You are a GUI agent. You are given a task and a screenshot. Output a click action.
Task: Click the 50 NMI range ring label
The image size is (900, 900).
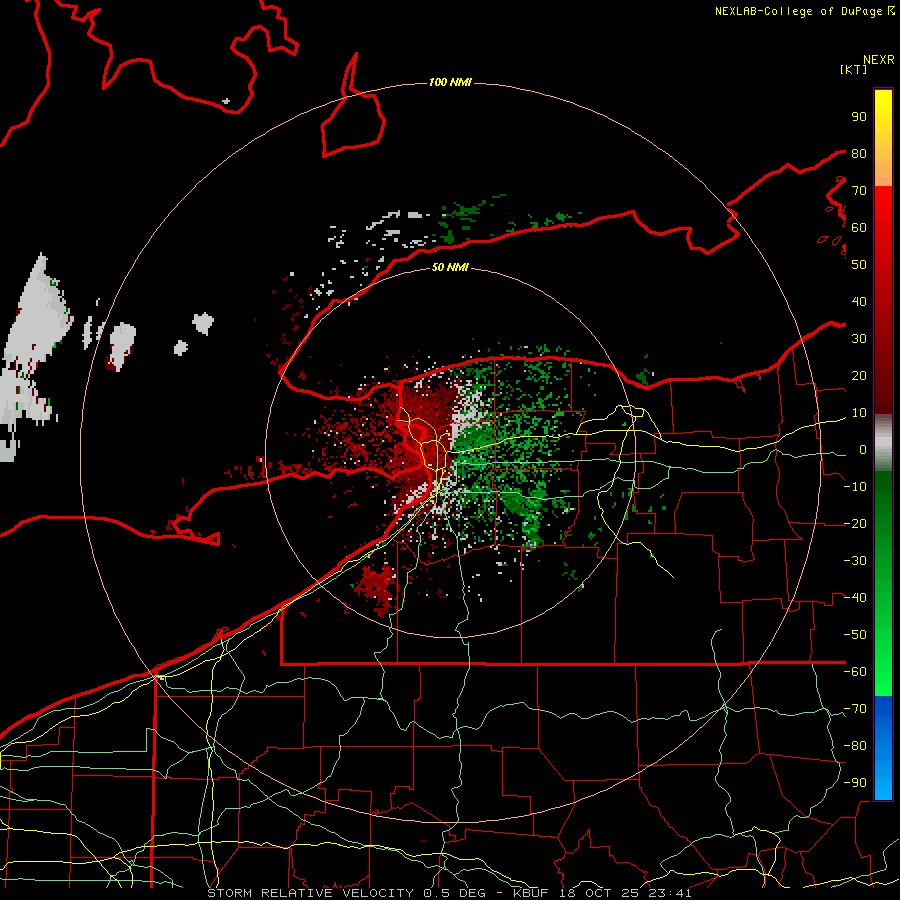pos(450,267)
